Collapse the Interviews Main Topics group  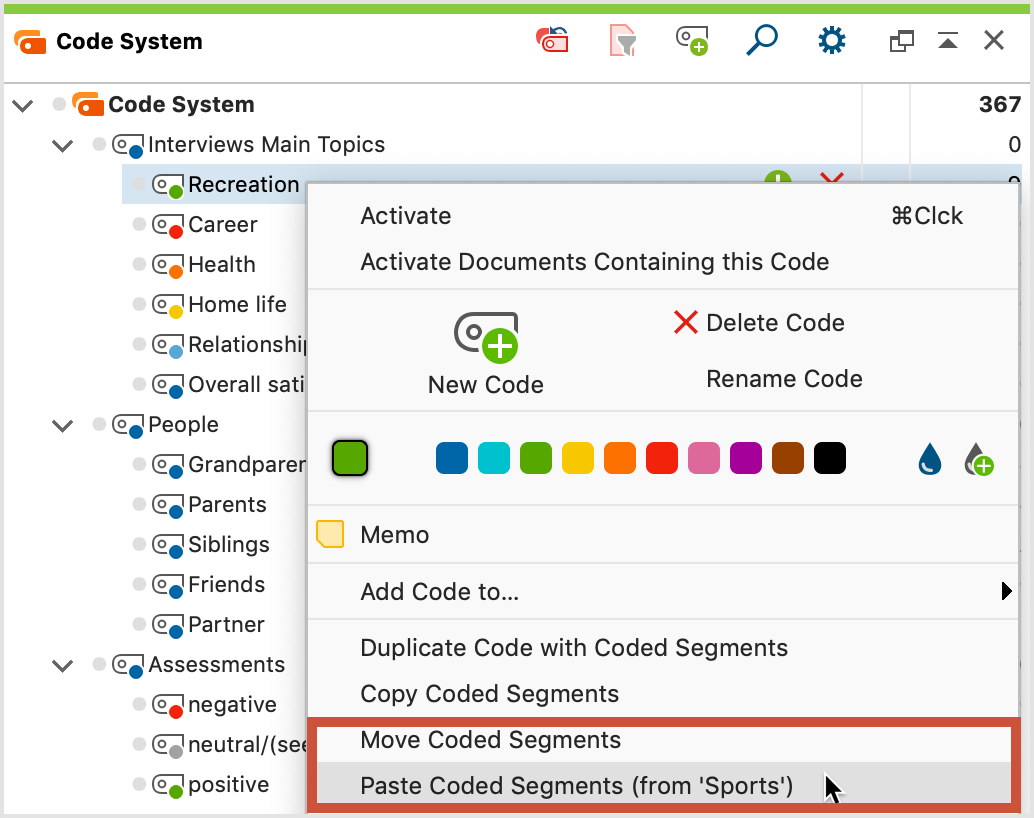click(62, 145)
